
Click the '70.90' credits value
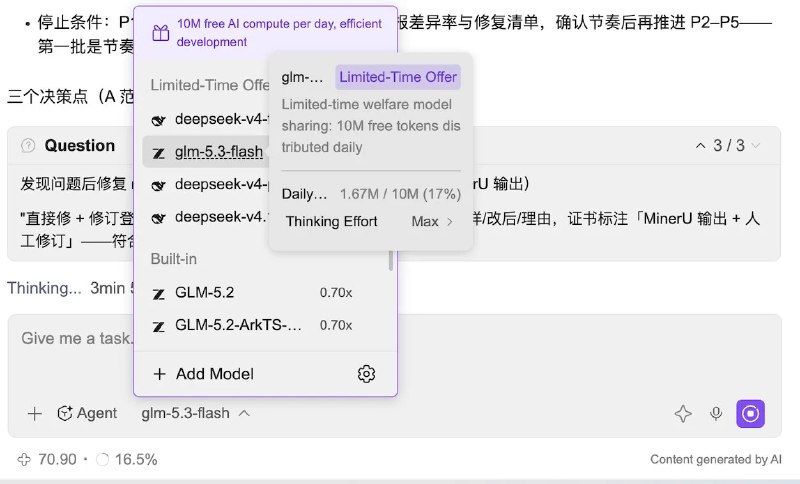tap(57, 460)
